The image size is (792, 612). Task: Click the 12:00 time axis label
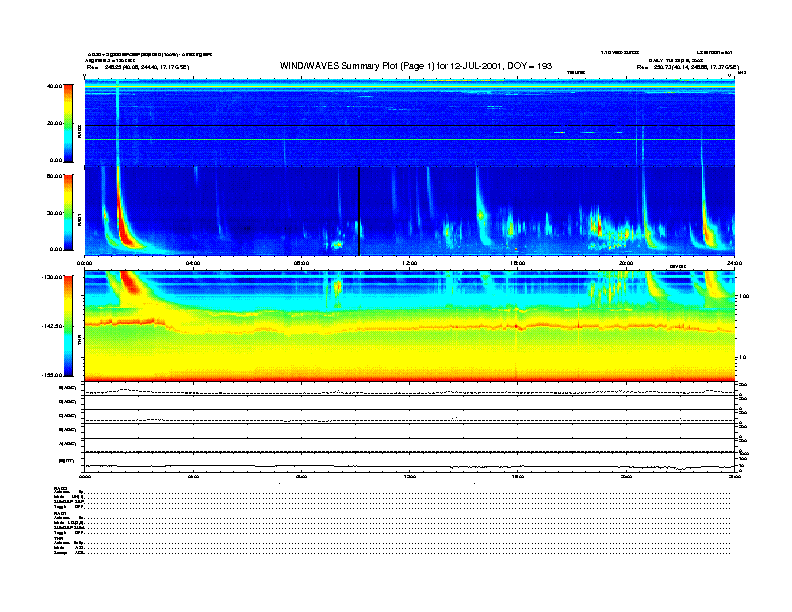coord(409,263)
